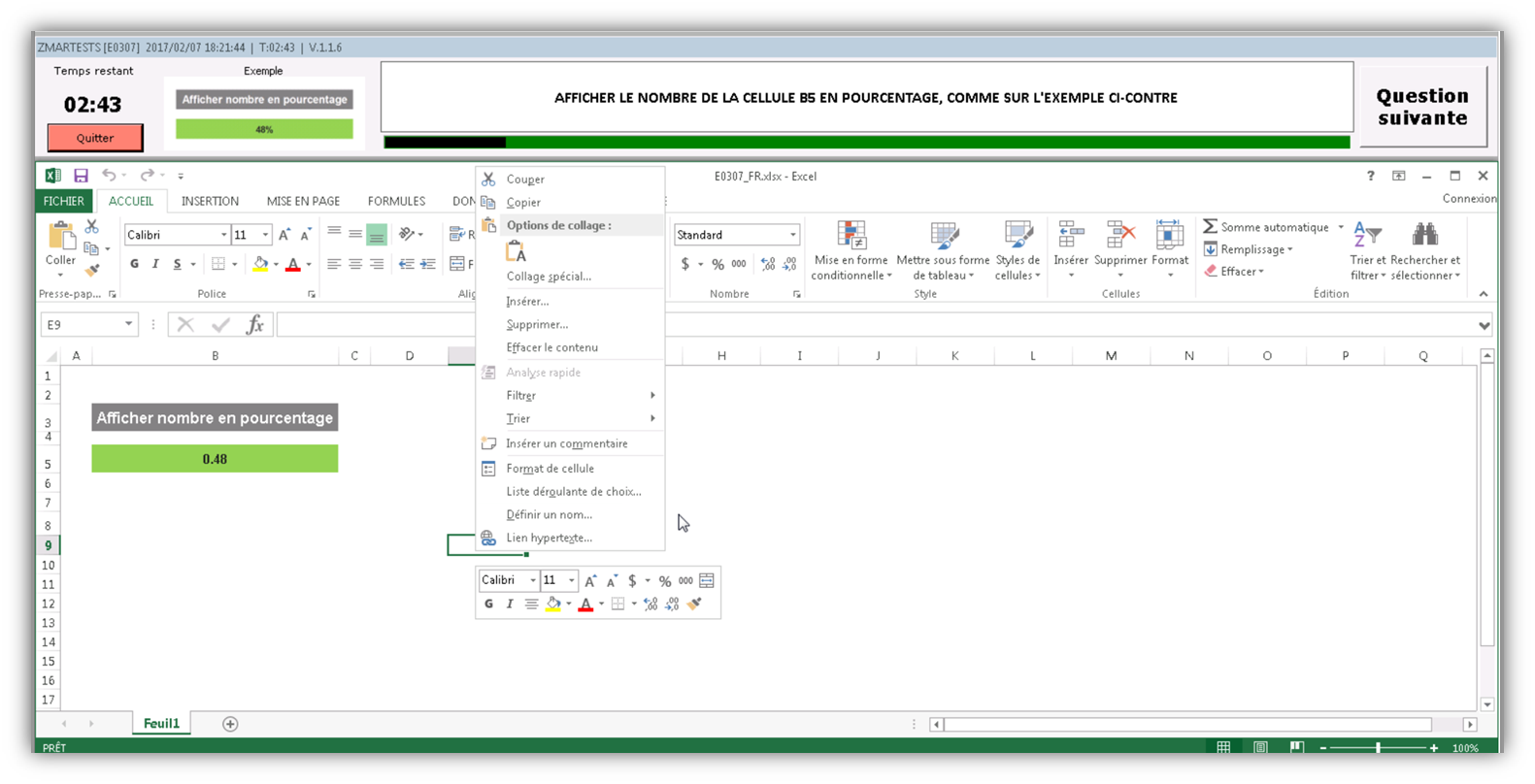Switch to INSERTION tab
The width and height of the screenshot is (1535, 784).
(x=210, y=201)
